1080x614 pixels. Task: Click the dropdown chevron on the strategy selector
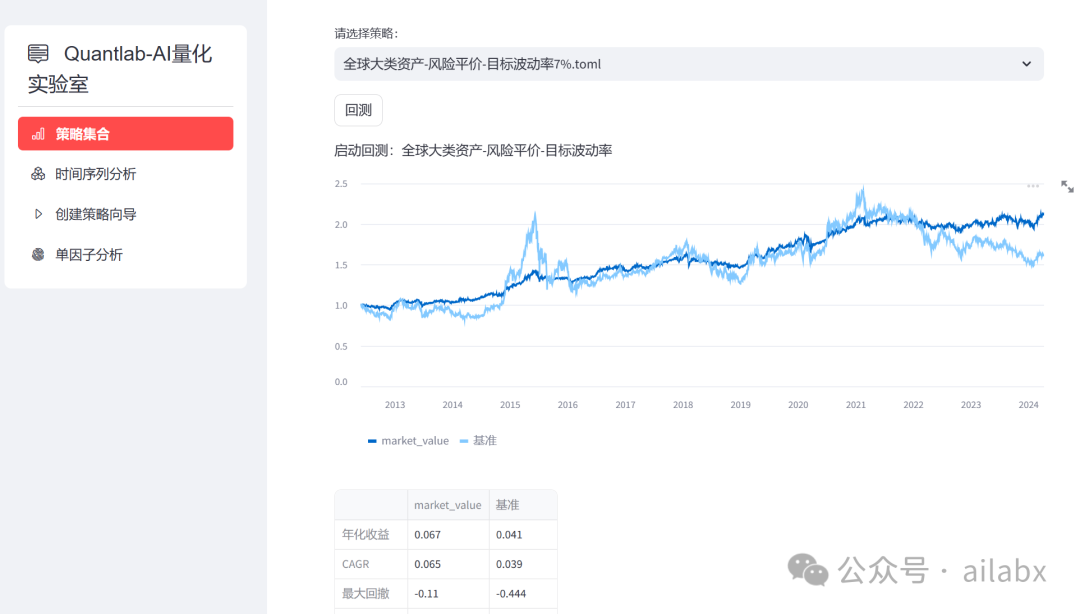(1026, 63)
